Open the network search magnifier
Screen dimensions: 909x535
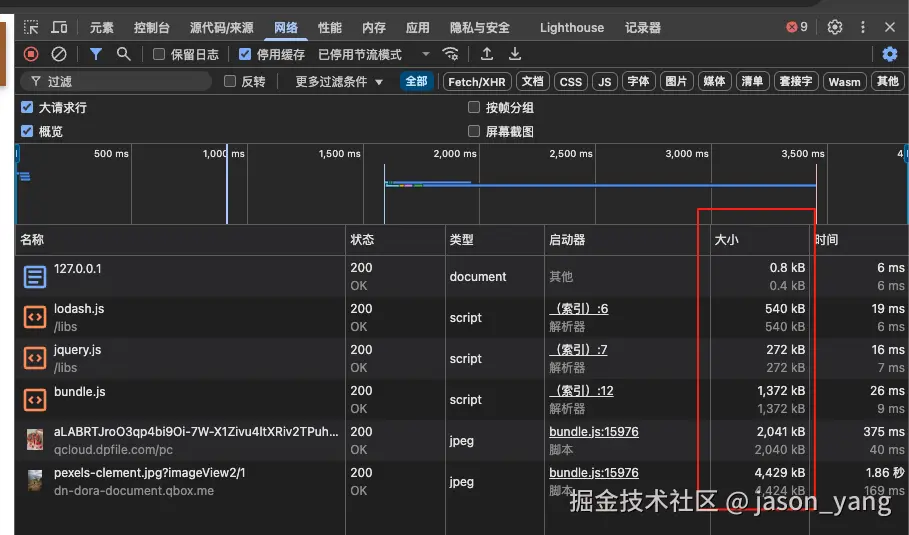tap(123, 54)
